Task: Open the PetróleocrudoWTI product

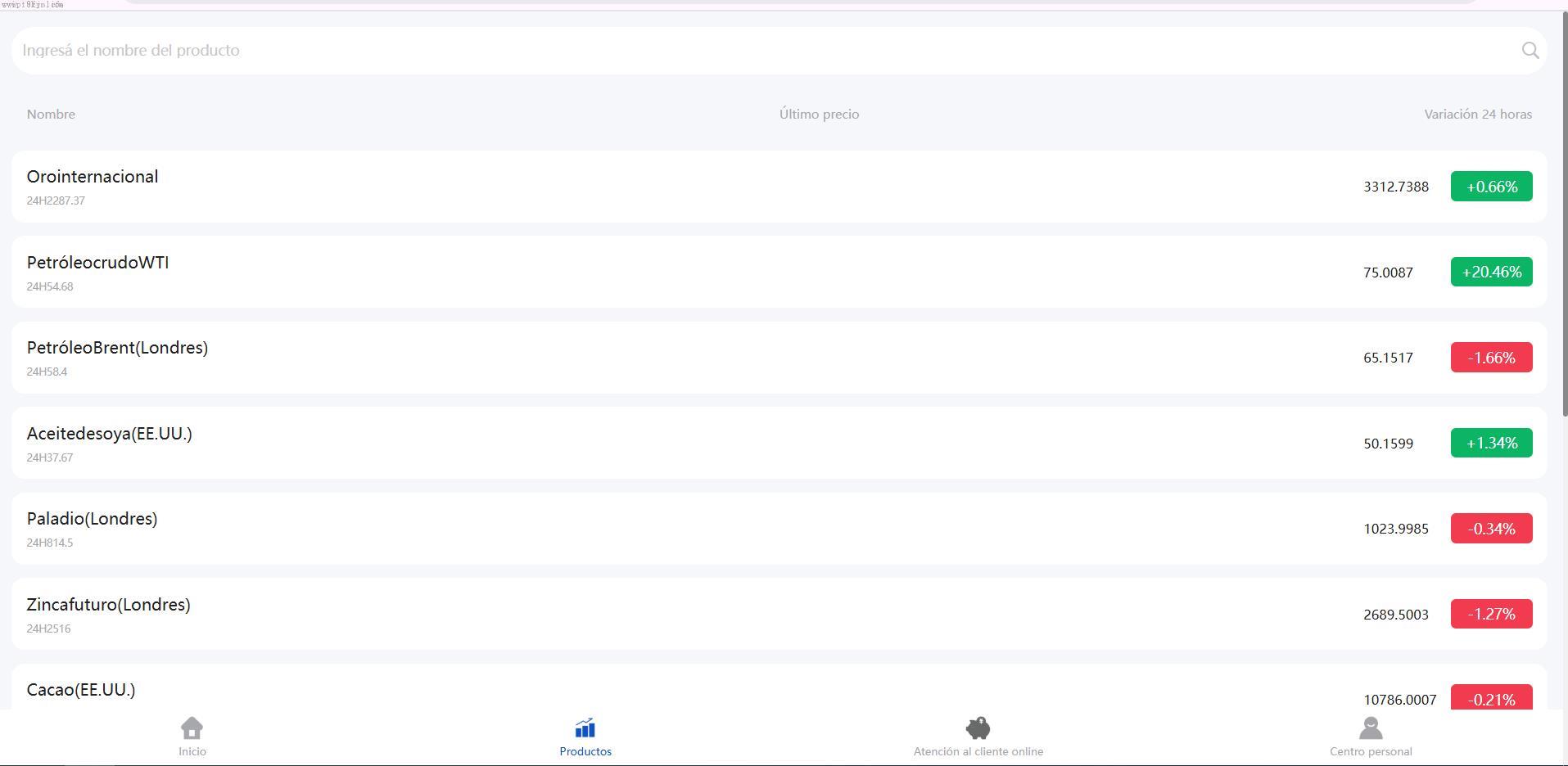Action: point(97,263)
